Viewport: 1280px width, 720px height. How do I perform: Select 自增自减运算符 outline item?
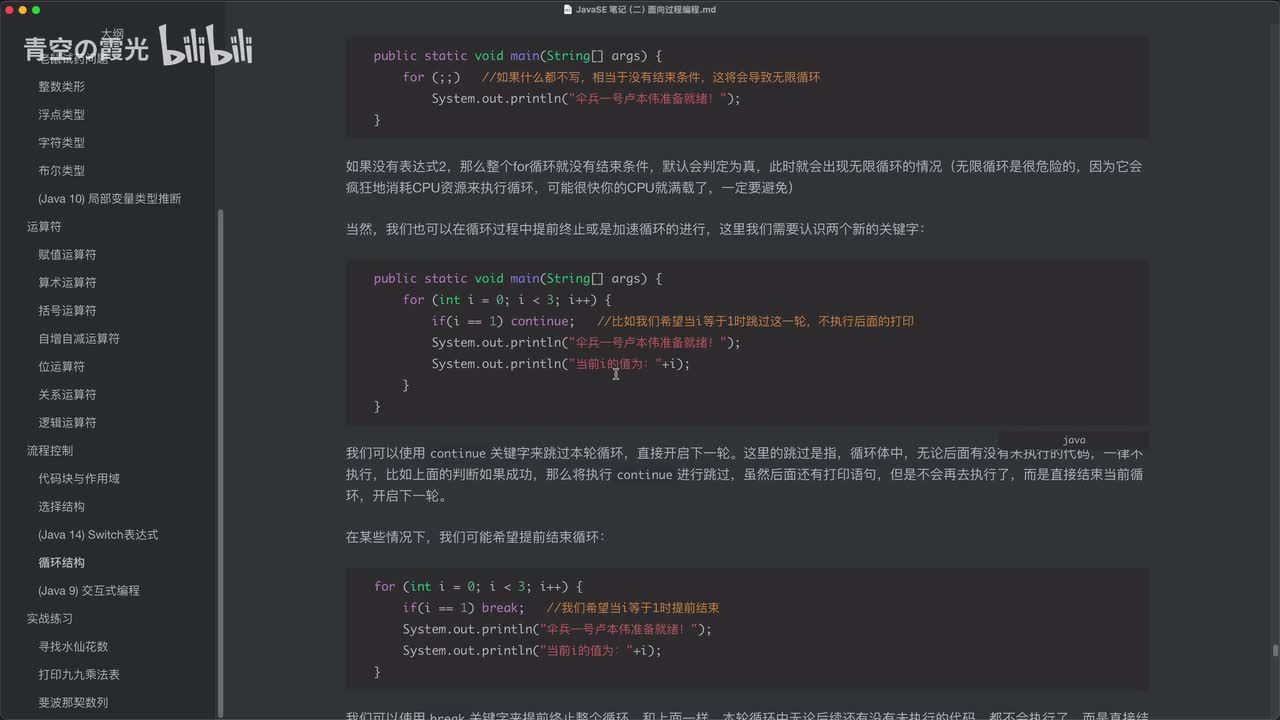[79, 339]
